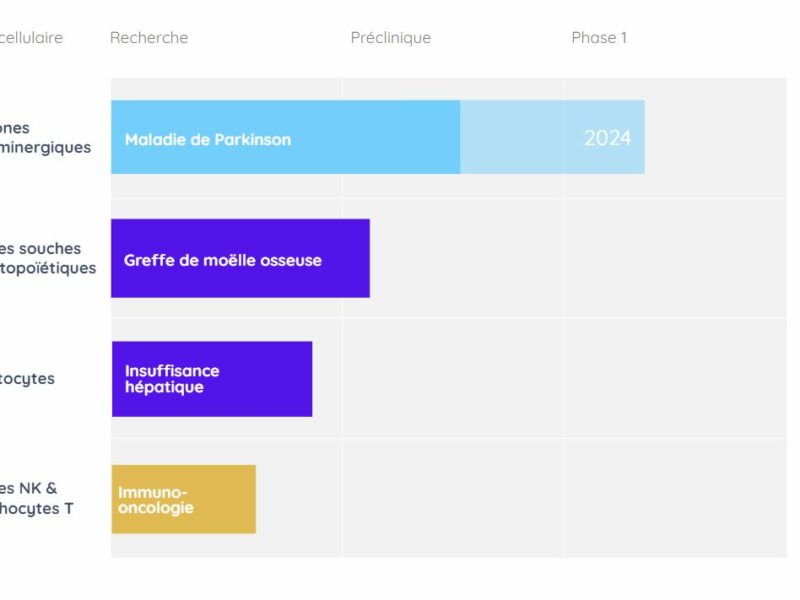Select the Préclinique column header
The image size is (800, 600).
[391, 38]
